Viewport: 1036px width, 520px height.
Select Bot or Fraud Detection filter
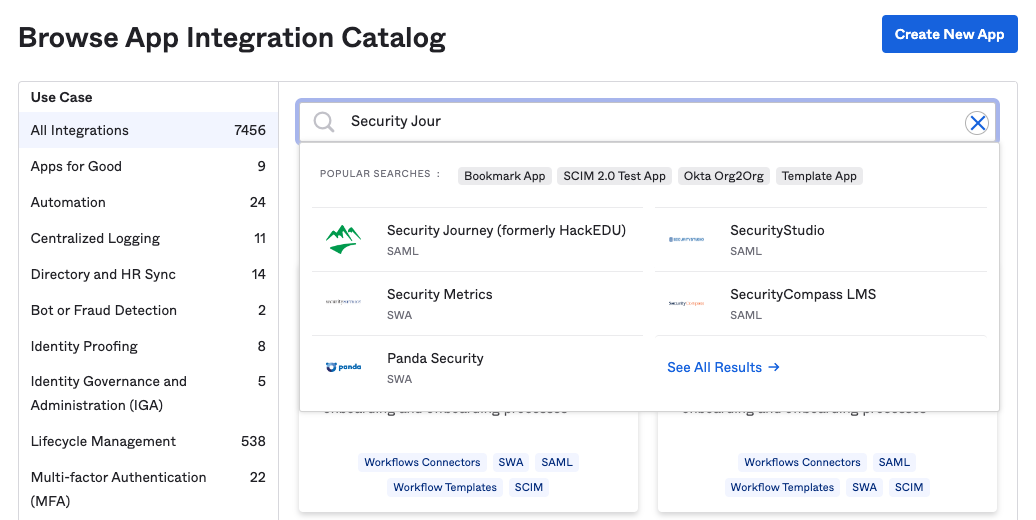(148, 311)
